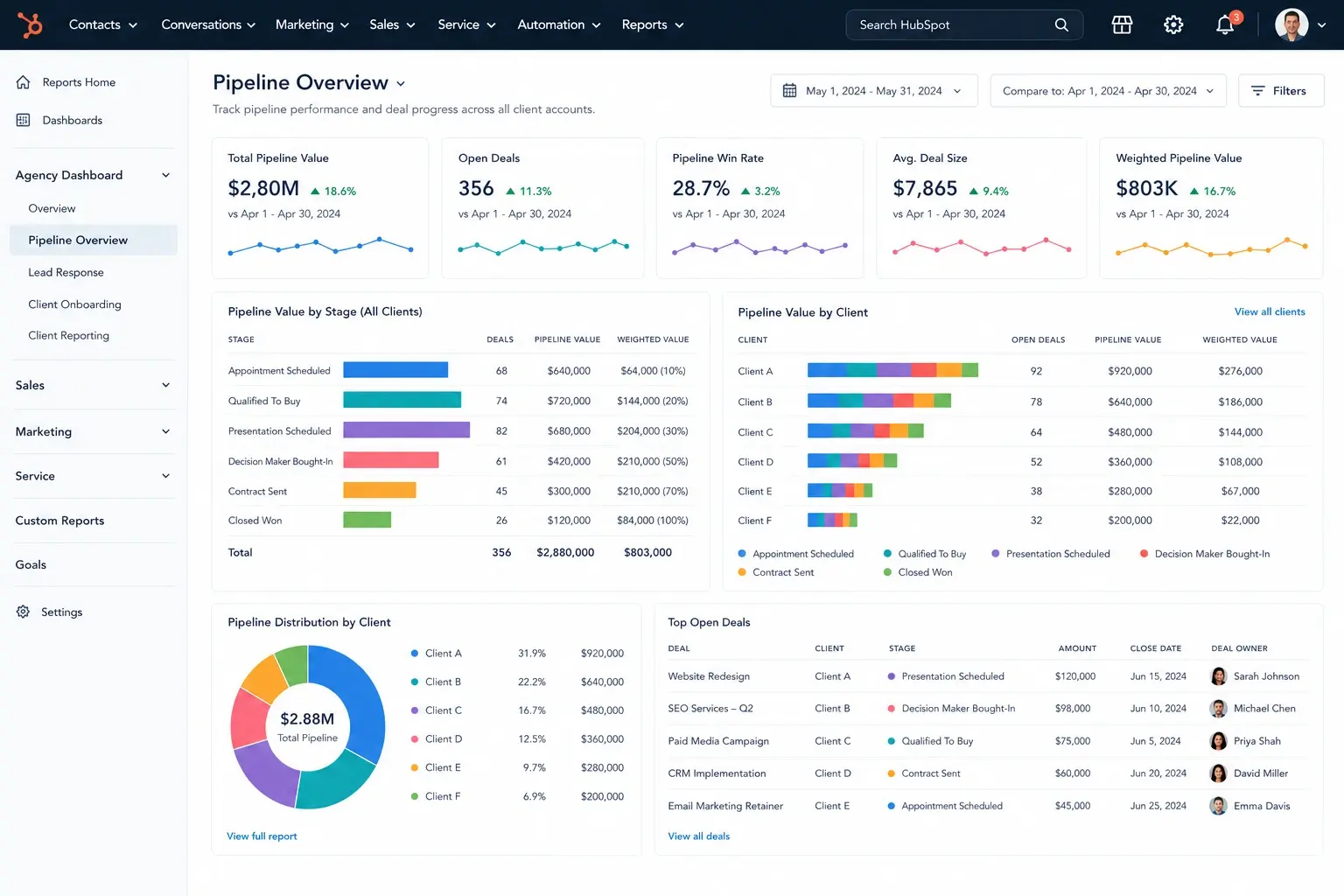Open the account menu chevron beside avatar
Viewport: 1344px width, 896px height.
click(1322, 25)
